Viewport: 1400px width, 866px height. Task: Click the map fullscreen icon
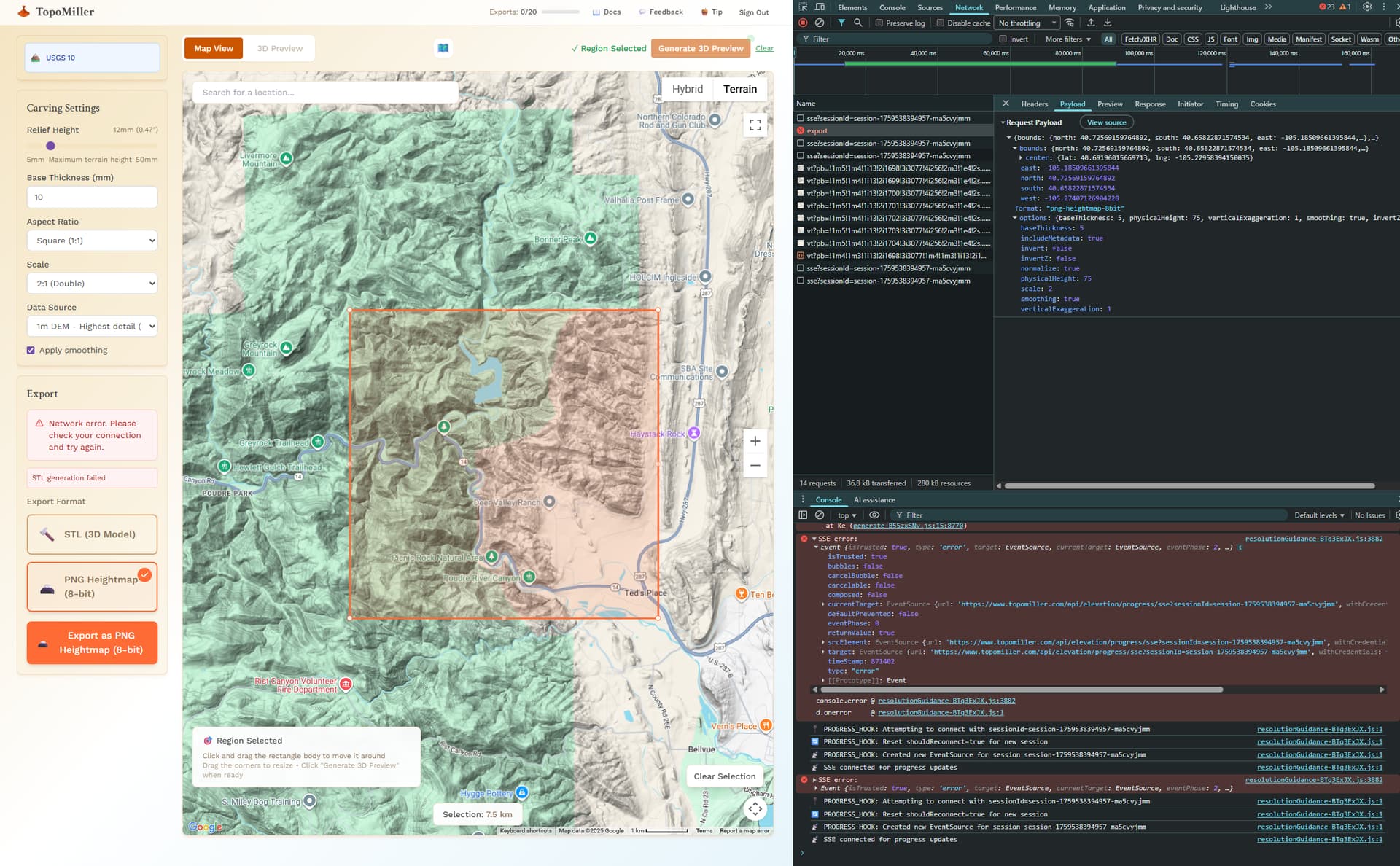(755, 125)
